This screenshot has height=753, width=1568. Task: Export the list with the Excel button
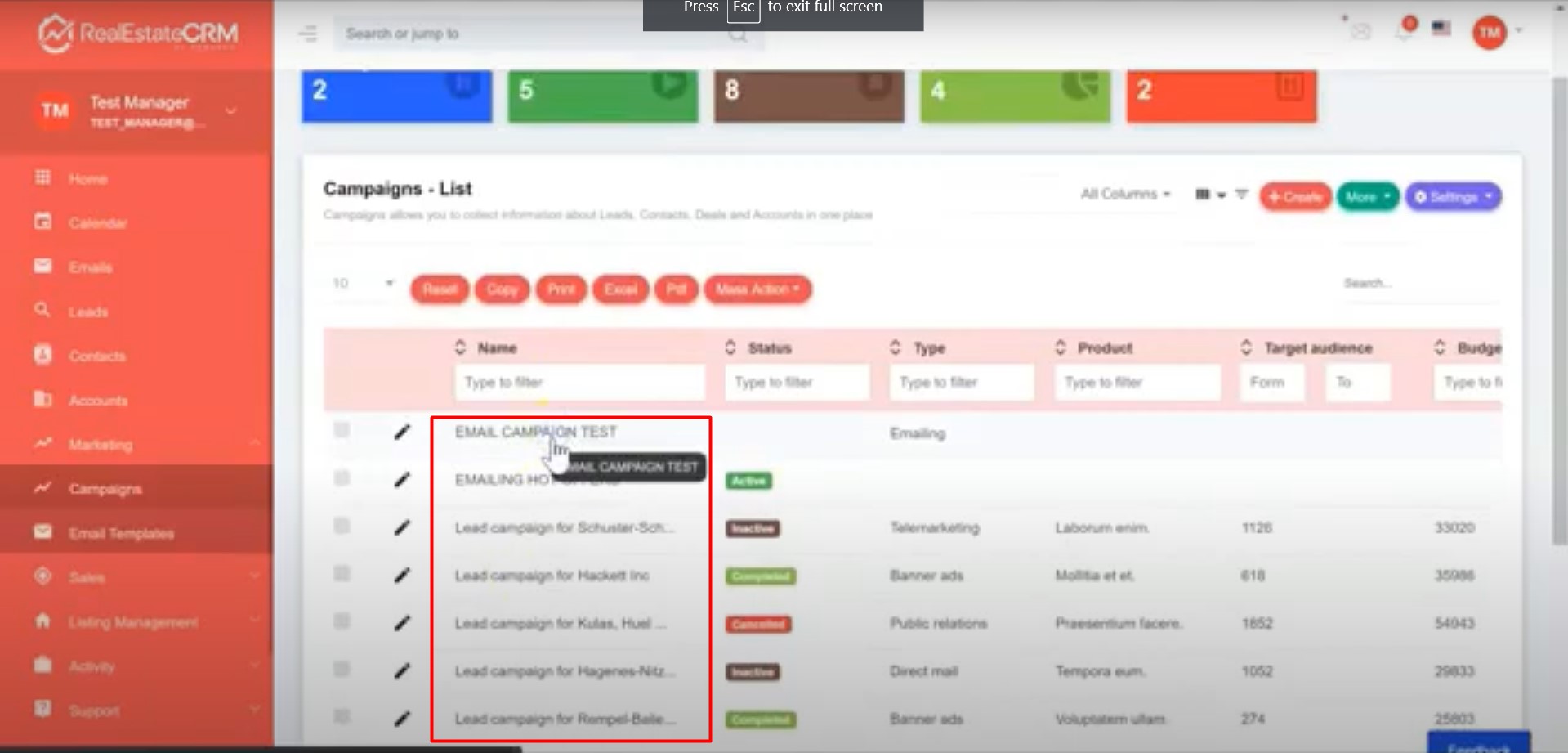[620, 289]
